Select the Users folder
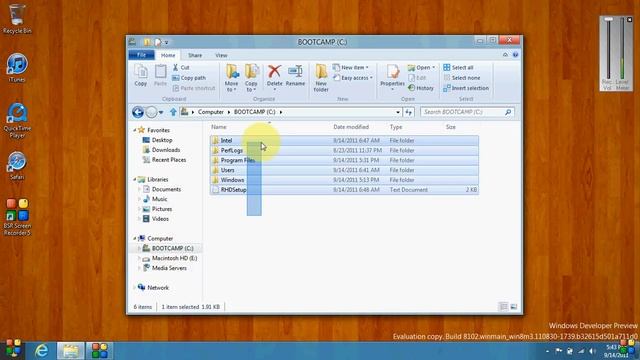This screenshot has width=640, height=360. tap(344, 170)
